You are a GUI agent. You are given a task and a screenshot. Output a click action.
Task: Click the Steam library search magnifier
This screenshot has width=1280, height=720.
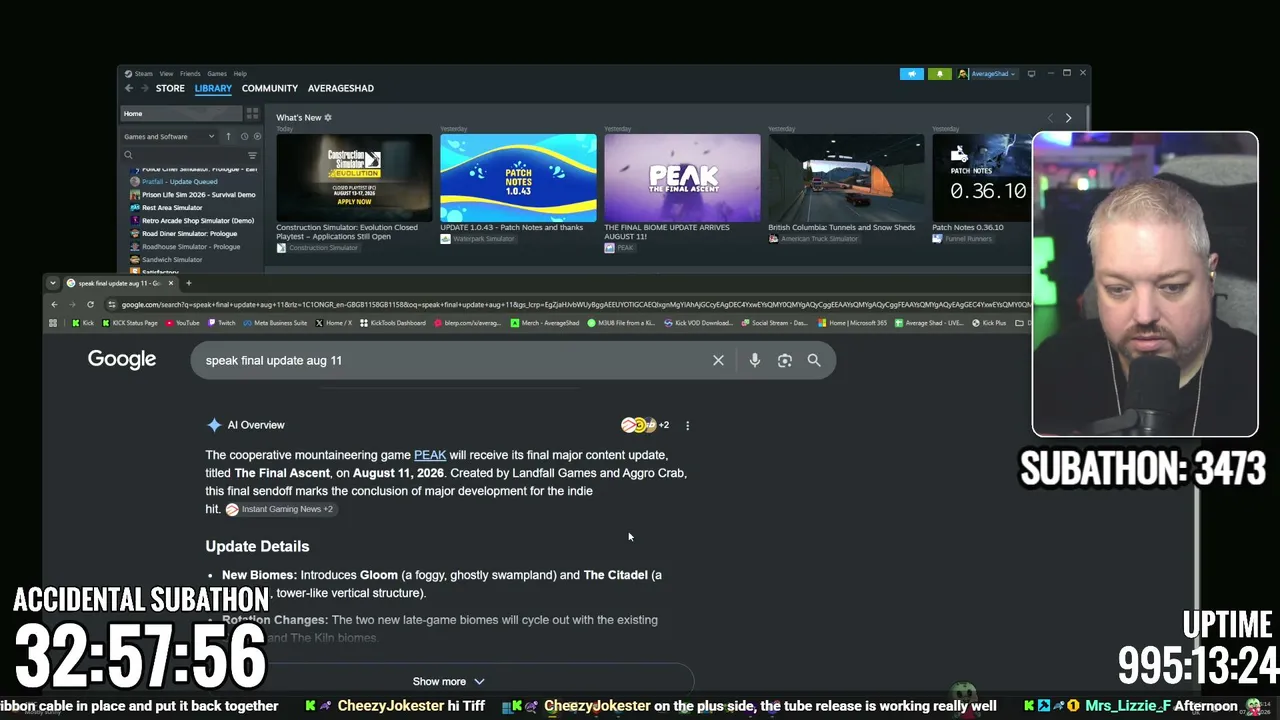click(128, 155)
